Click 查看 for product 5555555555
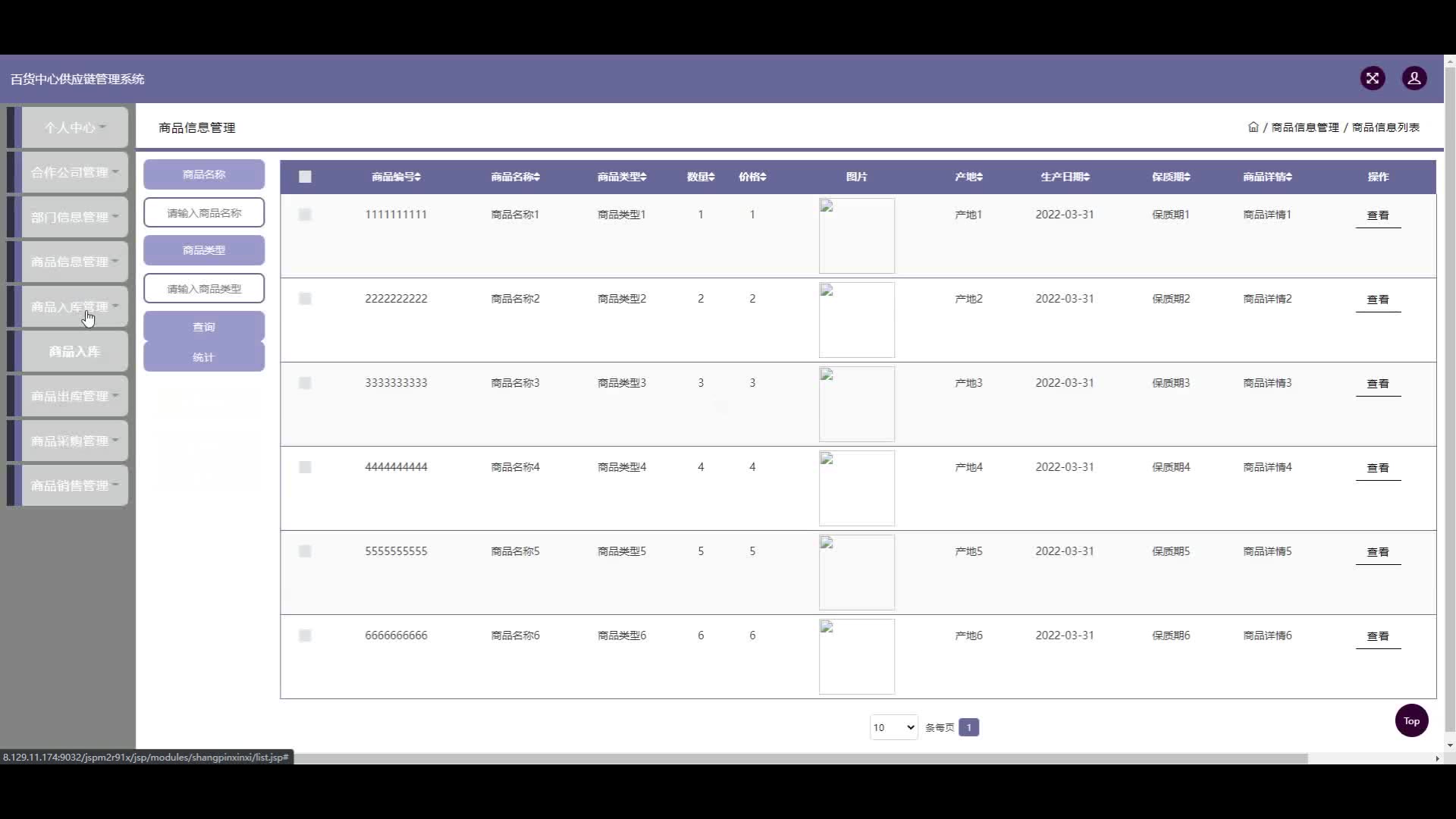The width and height of the screenshot is (1456, 819). click(1378, 552)
